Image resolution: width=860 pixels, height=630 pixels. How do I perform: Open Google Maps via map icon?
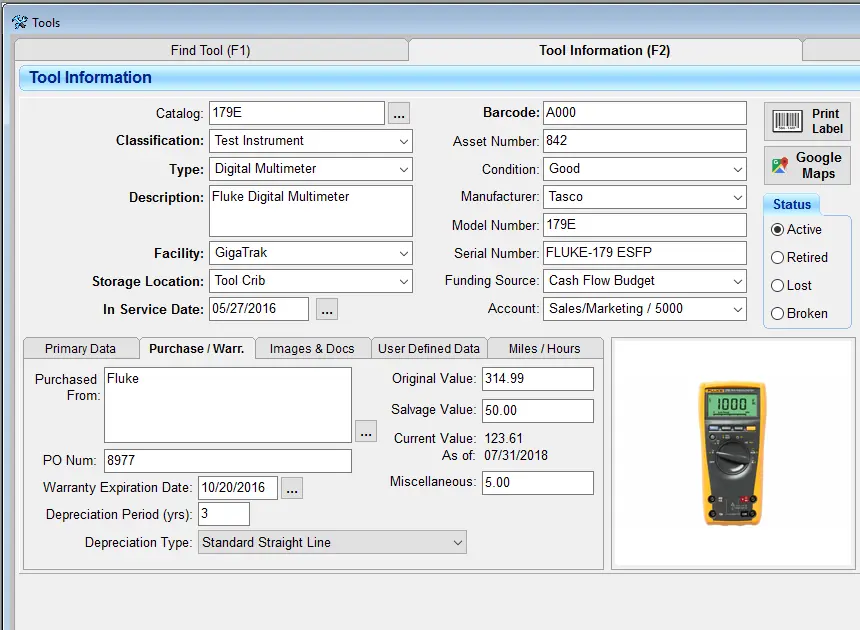[779, 166]
